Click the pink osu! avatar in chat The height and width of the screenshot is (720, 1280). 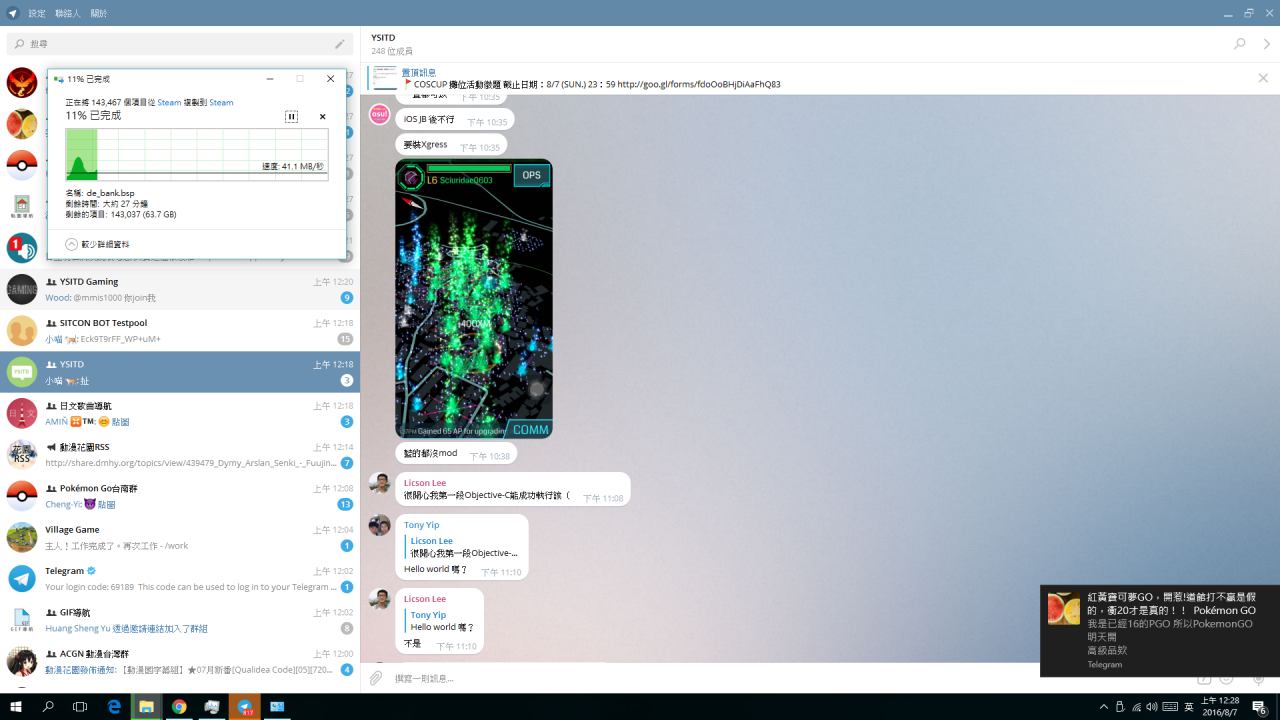(379, 114)
